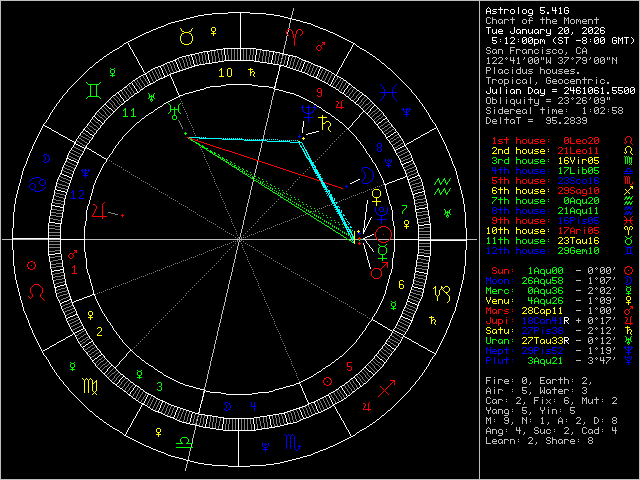Click the 'Sidereal time: 1:02:58' line
The image size is (640, 480).
coord(554,111)
